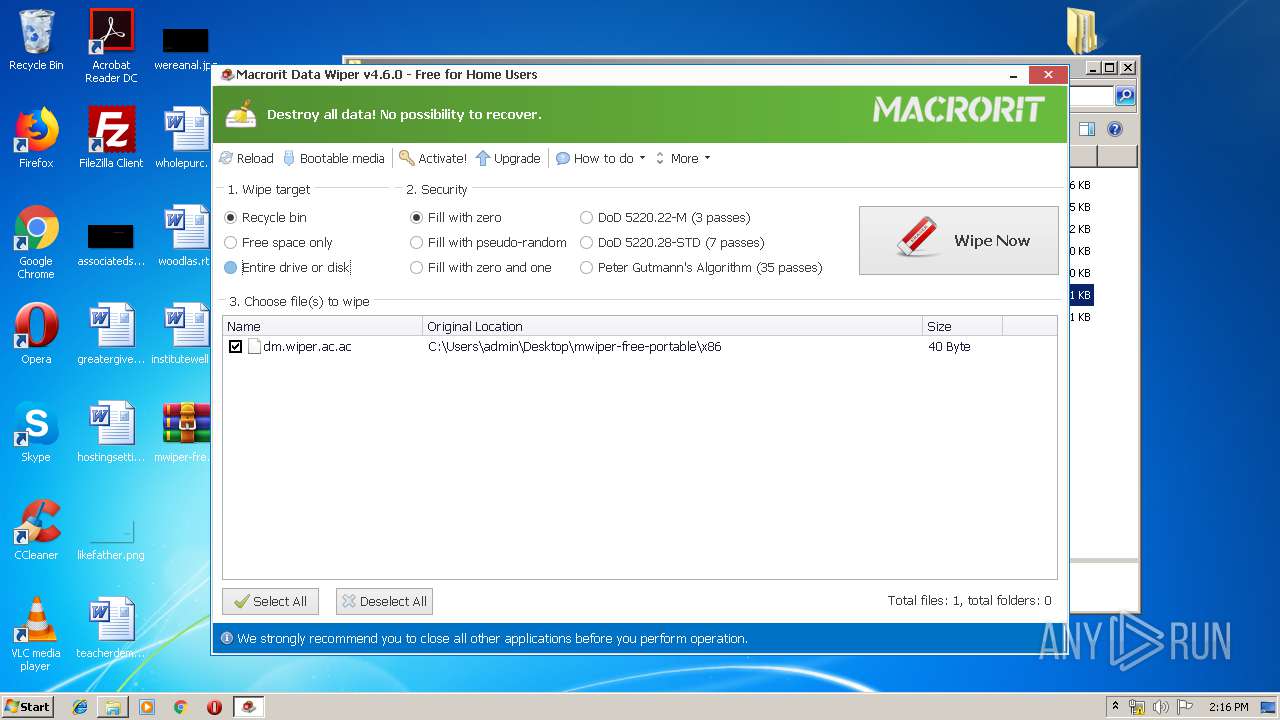Click the 40 Byte size cell
1280x720 pixels.
click(949, 347)
